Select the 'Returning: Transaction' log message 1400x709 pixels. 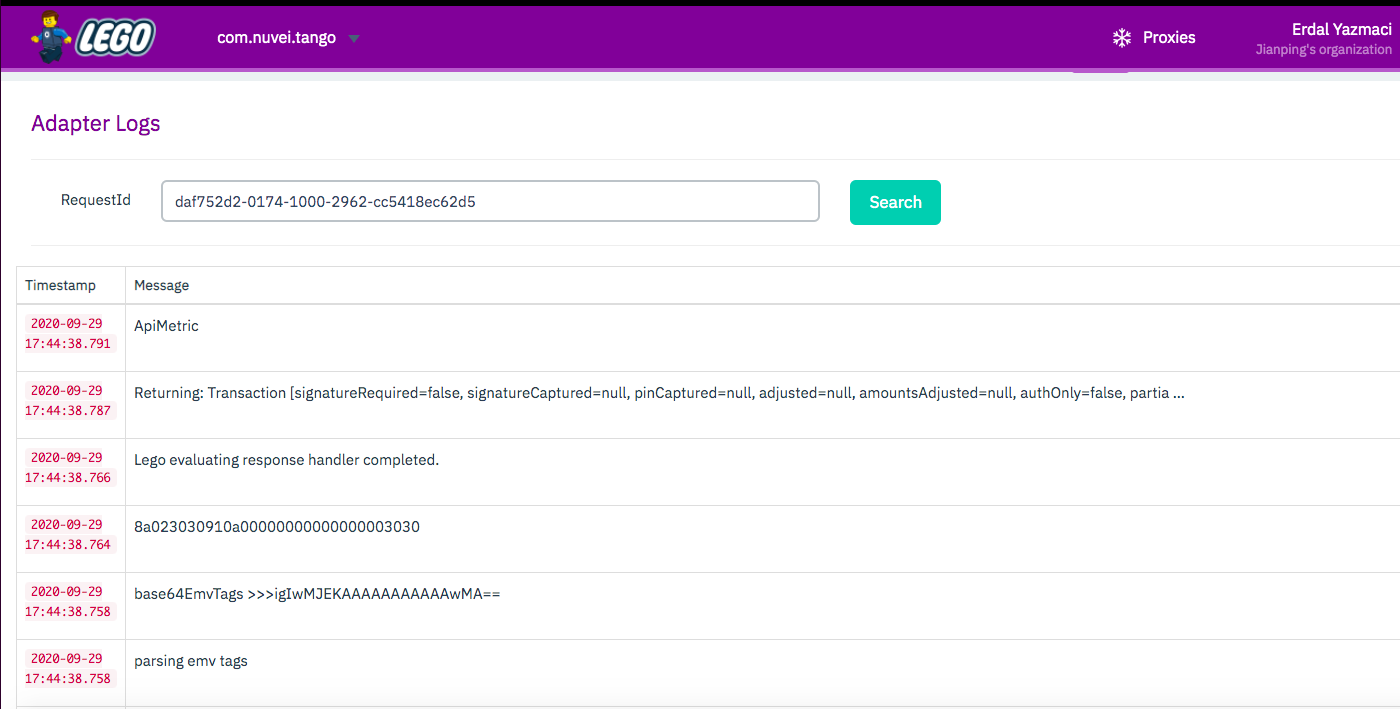(659, 393)
